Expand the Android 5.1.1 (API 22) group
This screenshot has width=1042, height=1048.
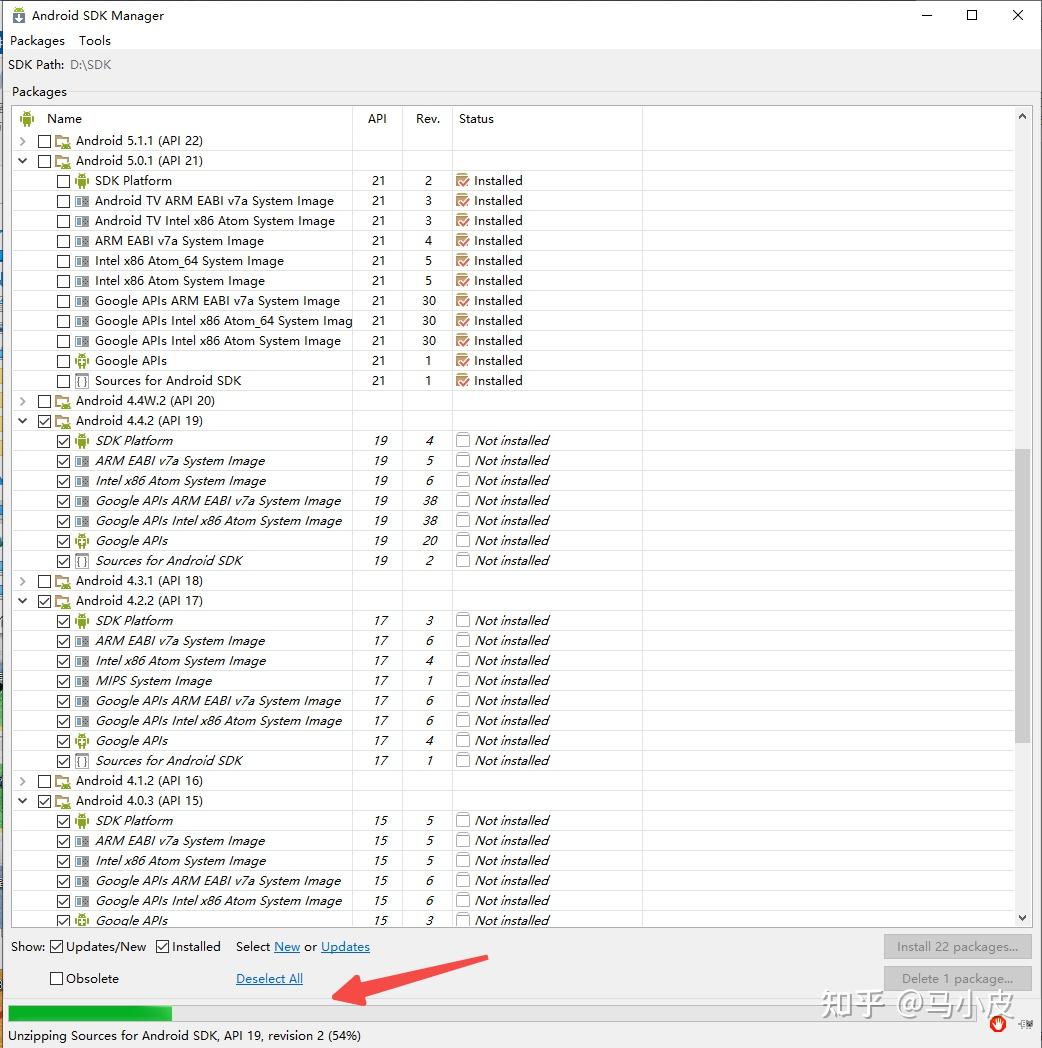pos(23,141)
